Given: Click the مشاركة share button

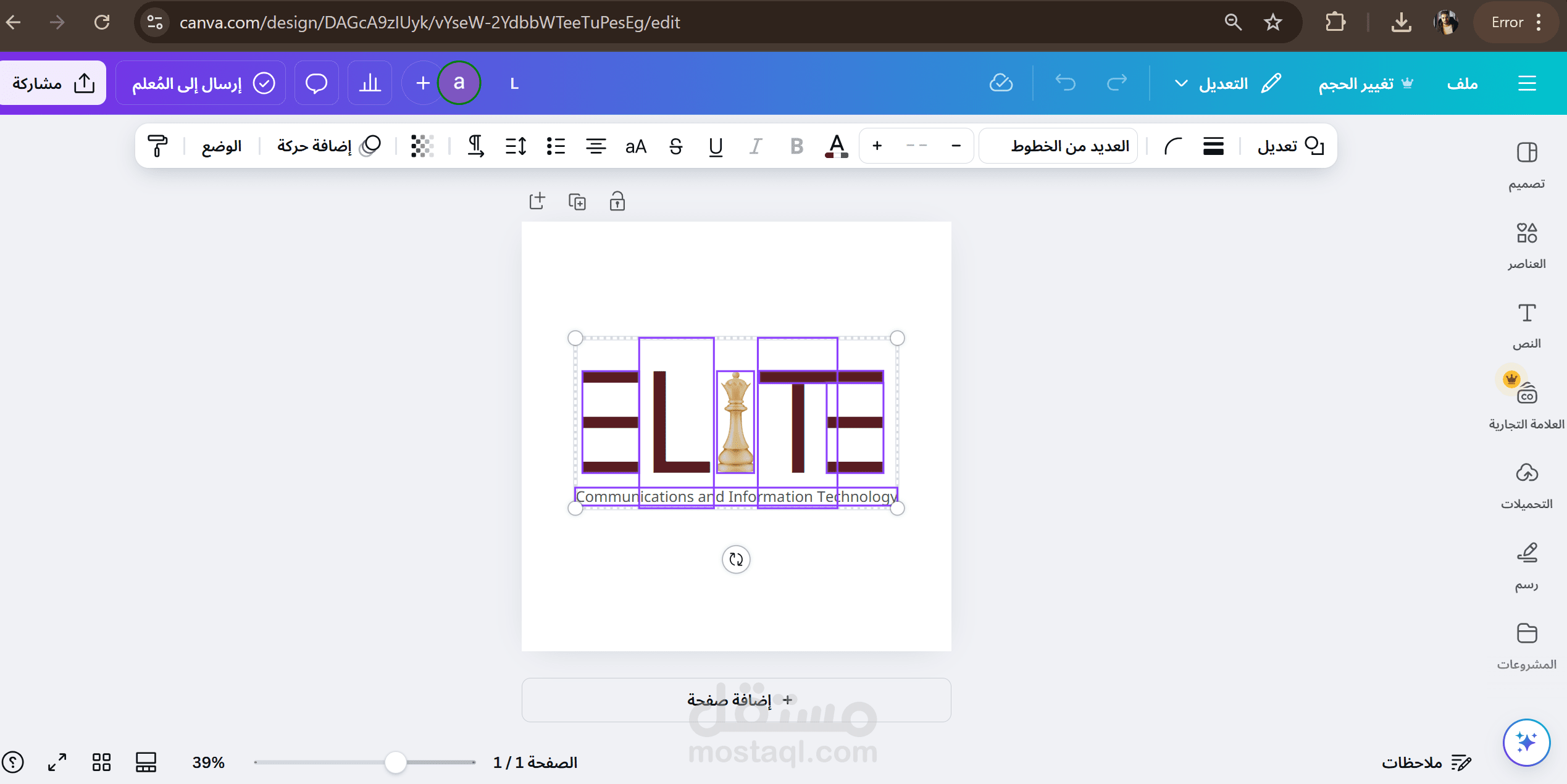Looking at the screenshot, I should [x=53, y=83].
